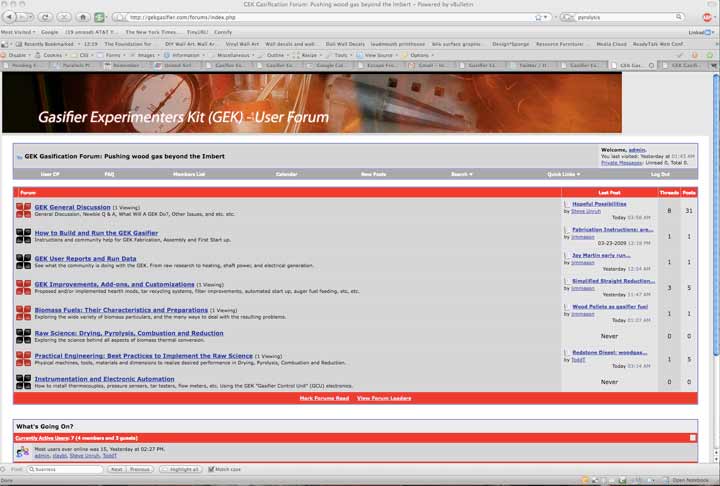The image size is (720, 486).
Task: Go to last post icon for Hopeful Possibilities
Action: [567, 204]
